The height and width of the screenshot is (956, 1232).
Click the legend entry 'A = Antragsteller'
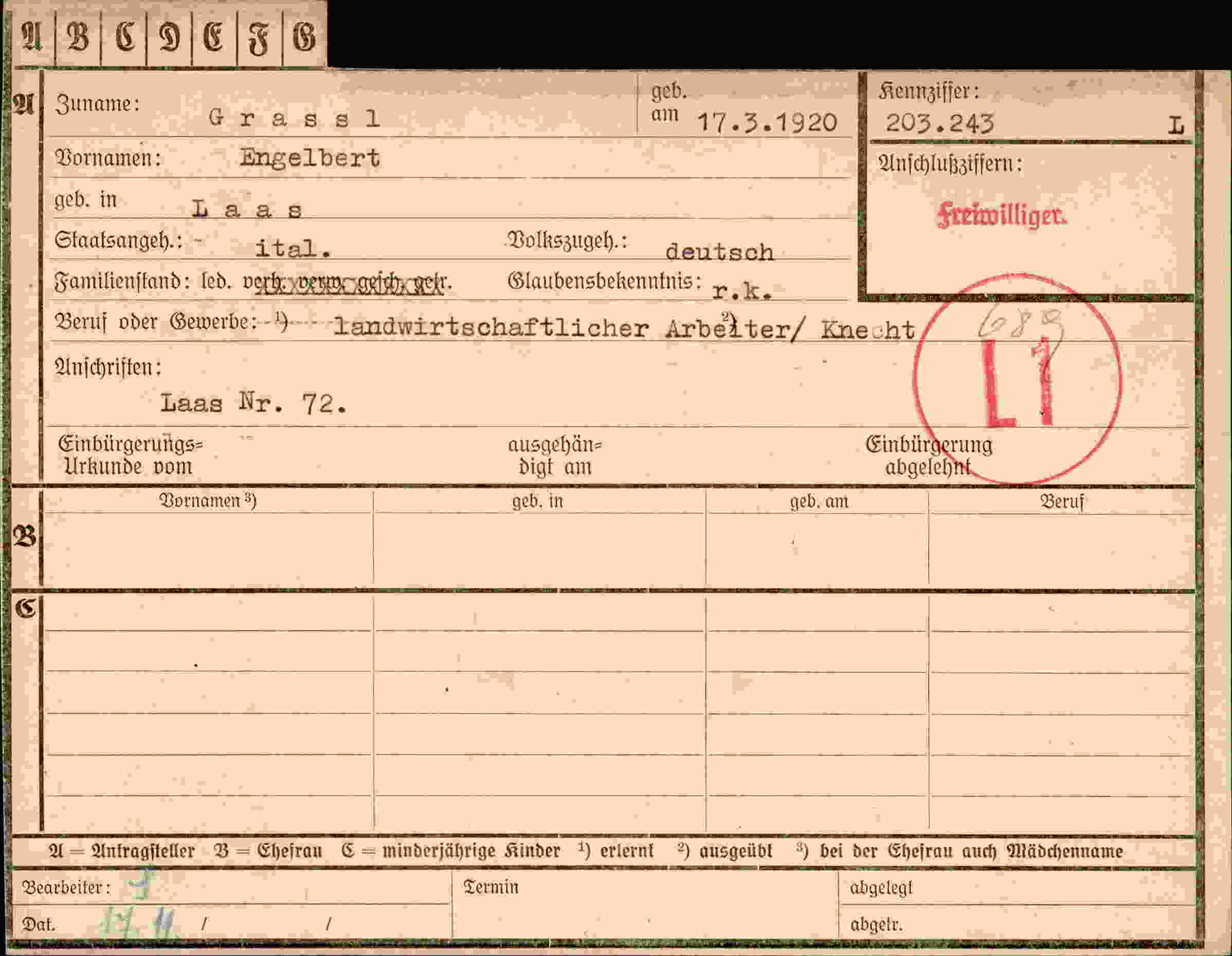click(x=121, y=851)
